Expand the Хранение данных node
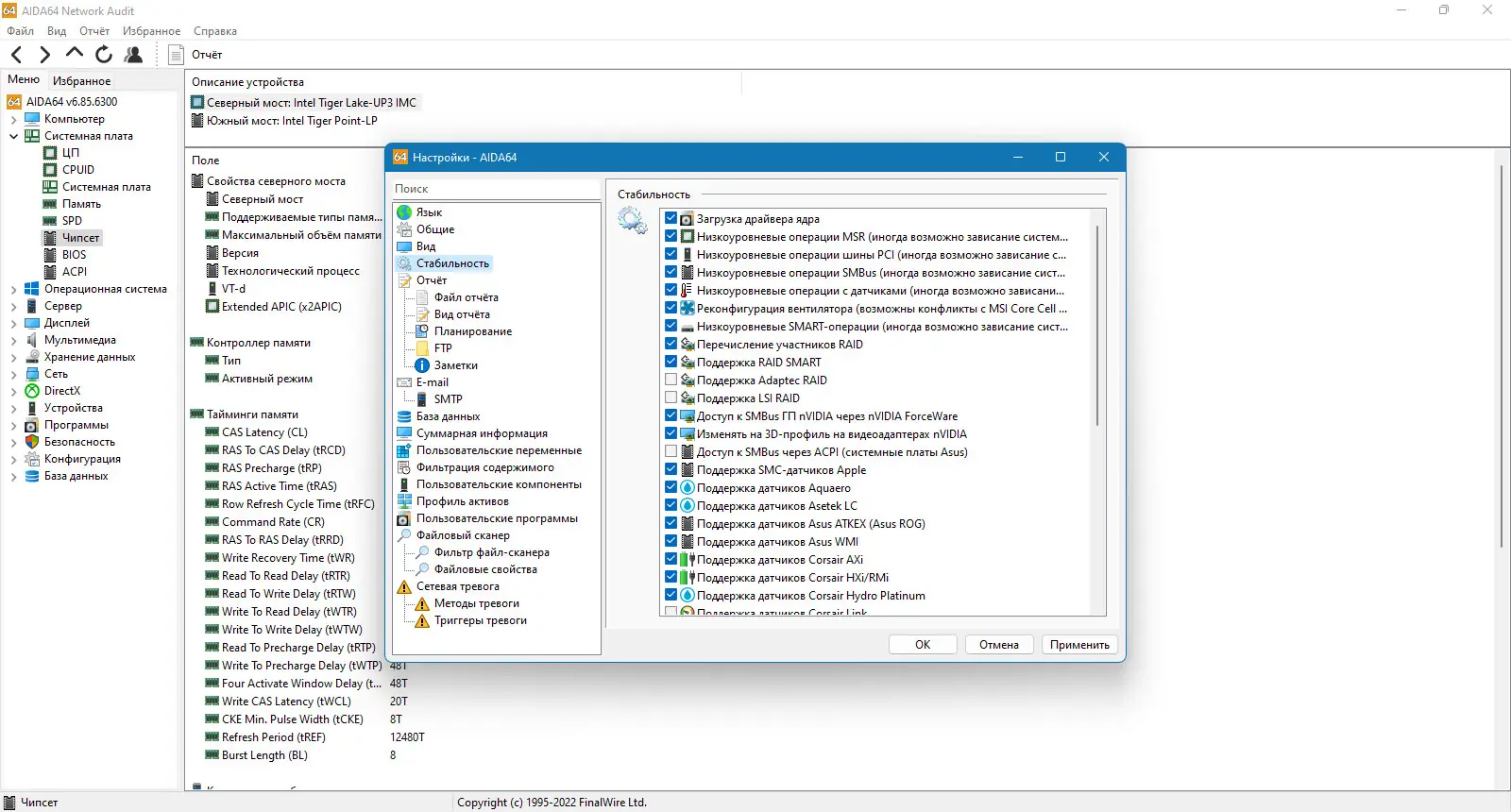 13,357
